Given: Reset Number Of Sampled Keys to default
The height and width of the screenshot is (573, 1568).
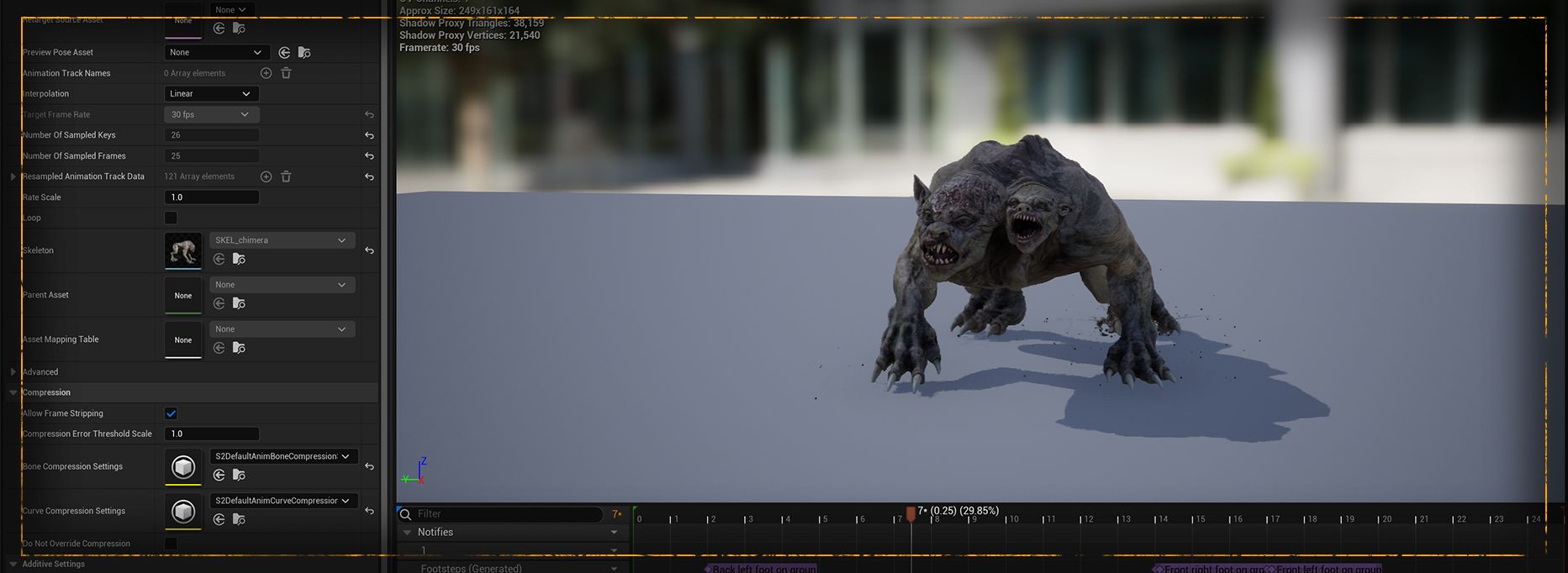Looking at the screenshot, I should [x=369, y=135].
